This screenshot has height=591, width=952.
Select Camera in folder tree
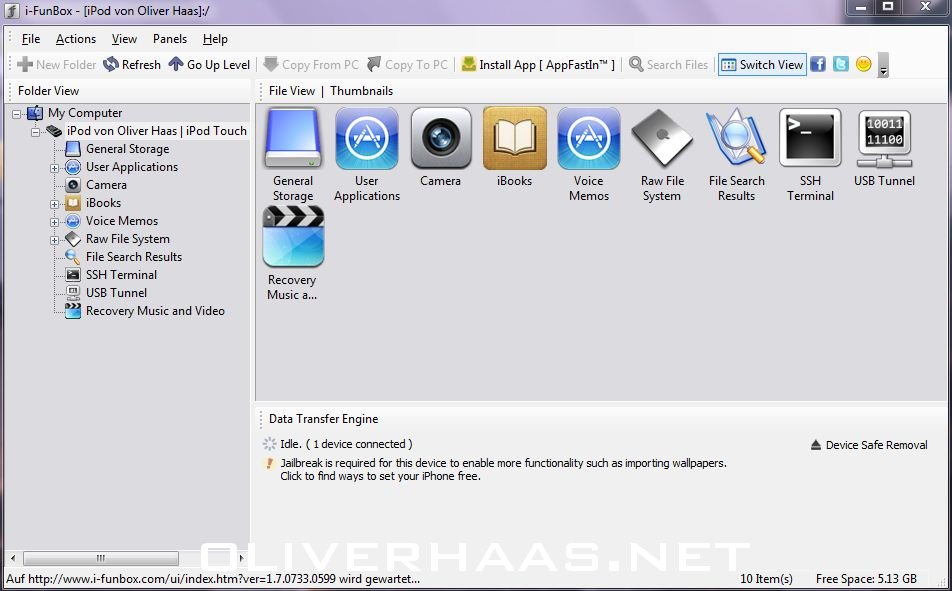coord(106,185)
